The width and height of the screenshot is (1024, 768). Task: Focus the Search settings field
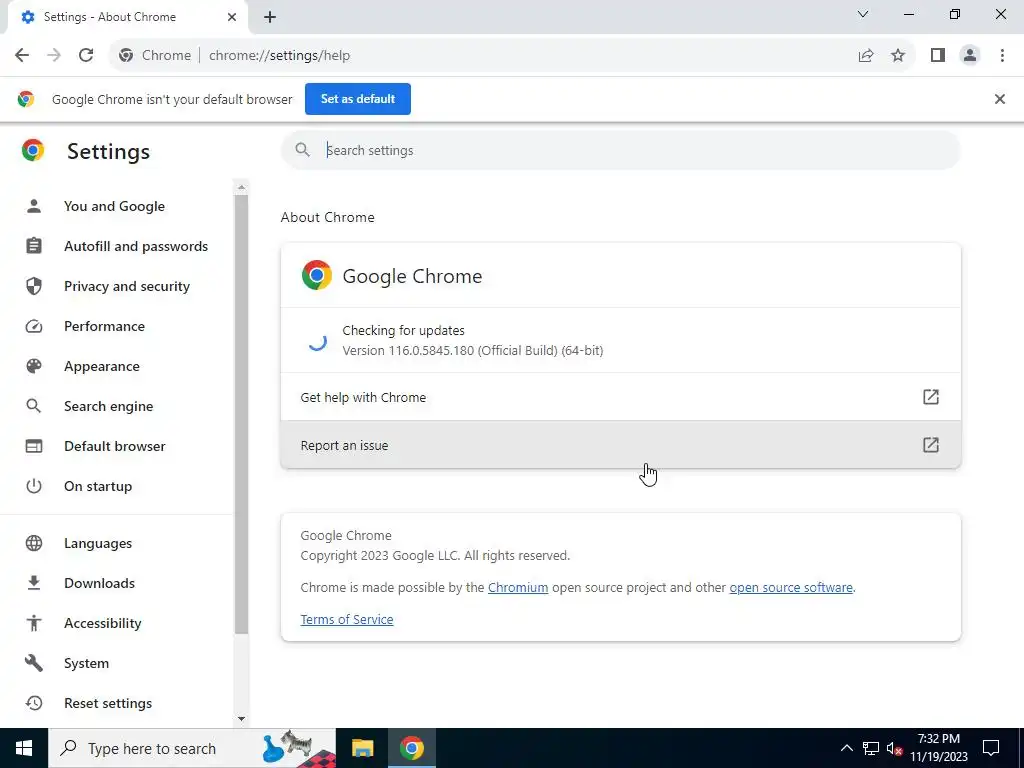620,150
